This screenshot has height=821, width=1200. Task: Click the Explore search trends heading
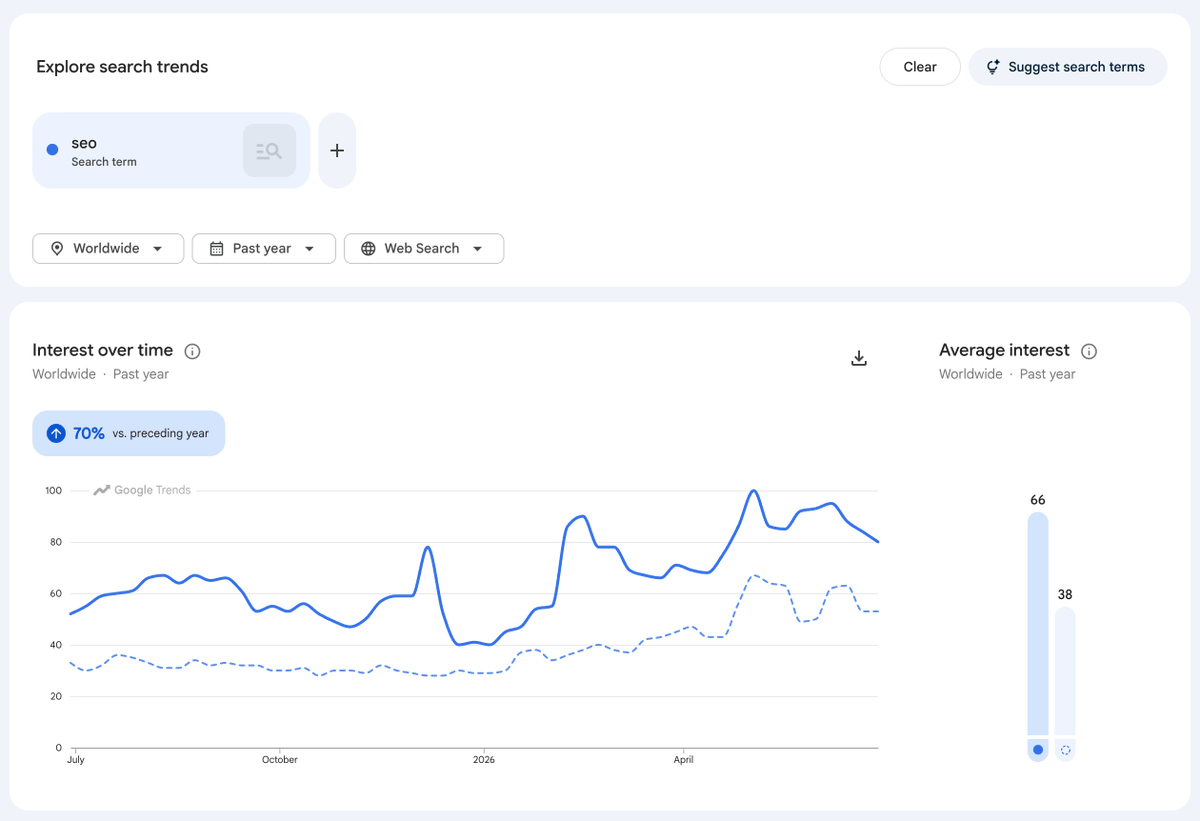tap(122, 67)
